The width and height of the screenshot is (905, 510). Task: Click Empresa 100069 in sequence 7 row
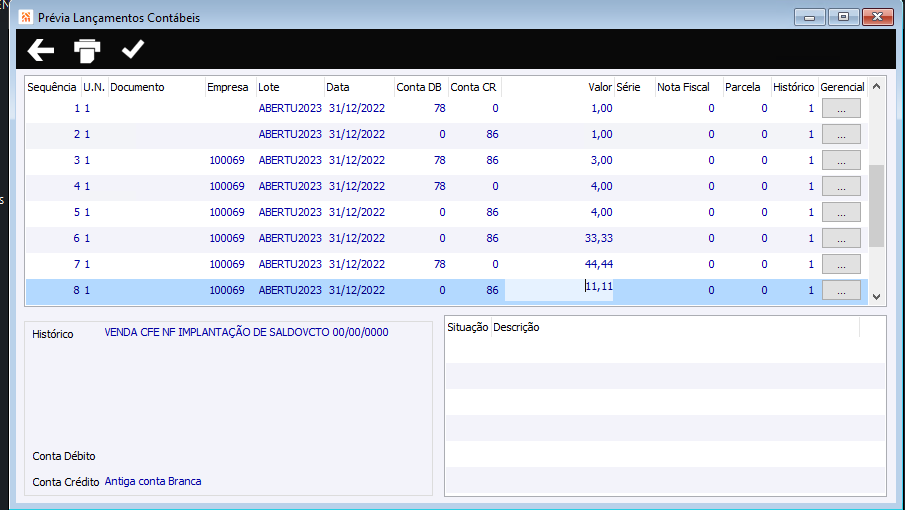click(227, 264)
